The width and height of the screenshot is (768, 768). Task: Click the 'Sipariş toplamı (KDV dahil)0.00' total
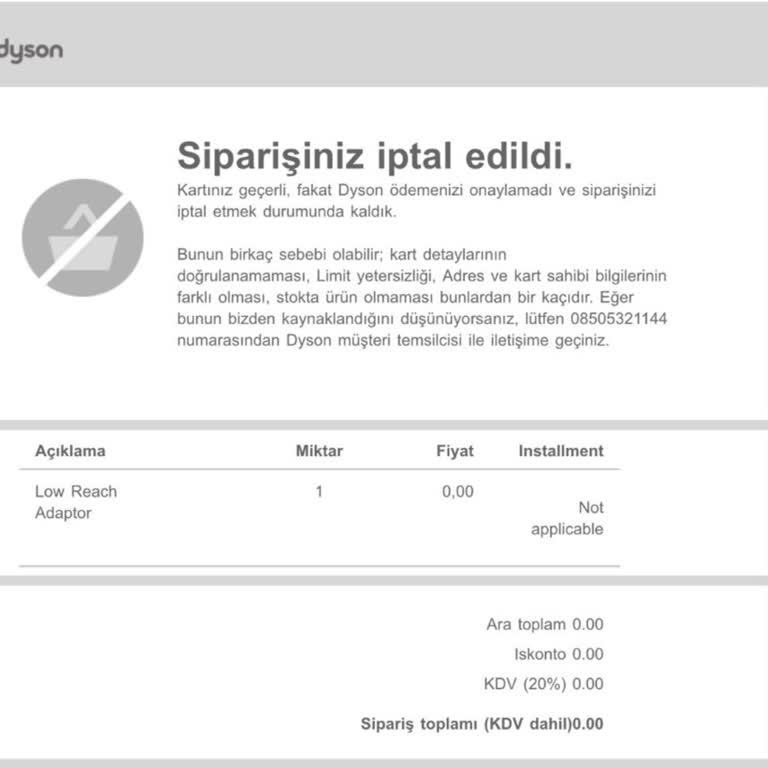click(482, 724)
